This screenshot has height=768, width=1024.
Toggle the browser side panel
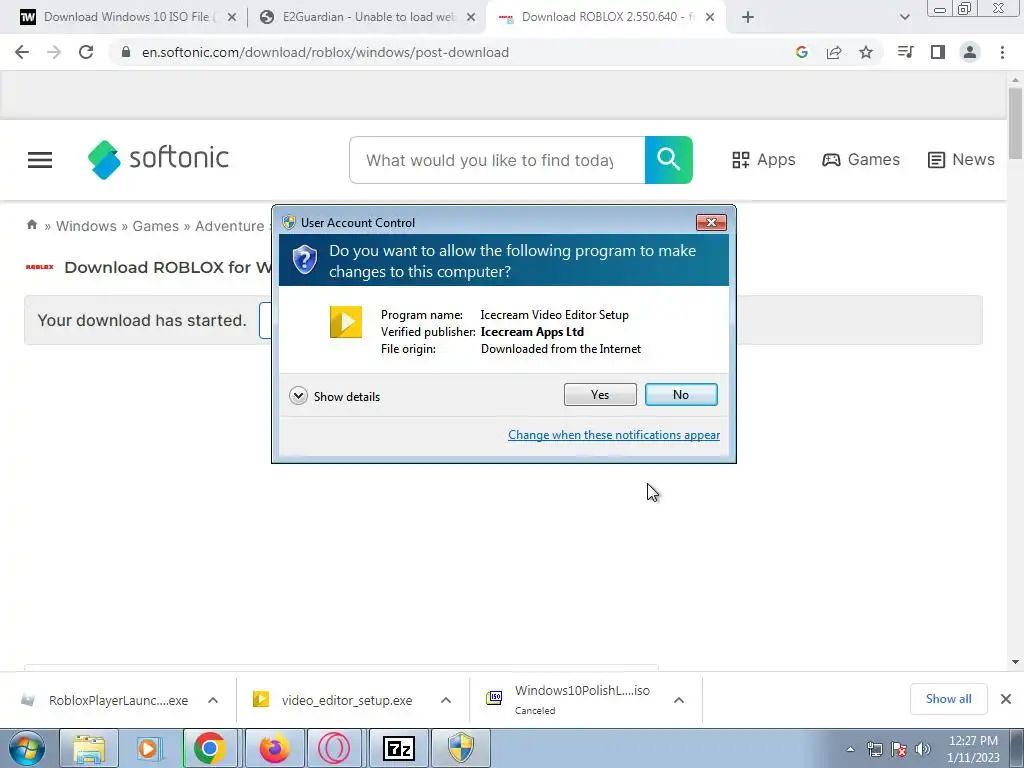(x=938, y=52)
